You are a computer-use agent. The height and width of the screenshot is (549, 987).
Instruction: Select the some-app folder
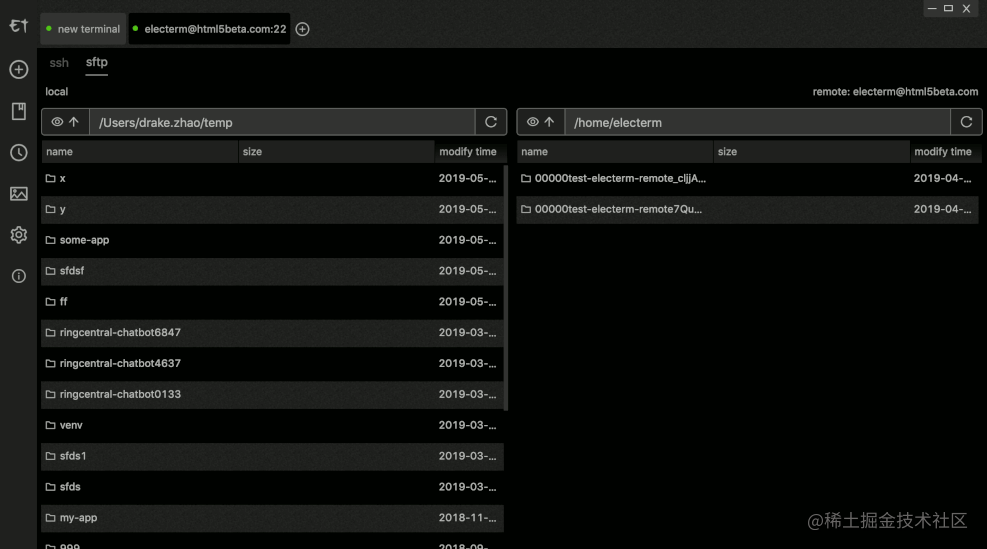coord(273,240)
